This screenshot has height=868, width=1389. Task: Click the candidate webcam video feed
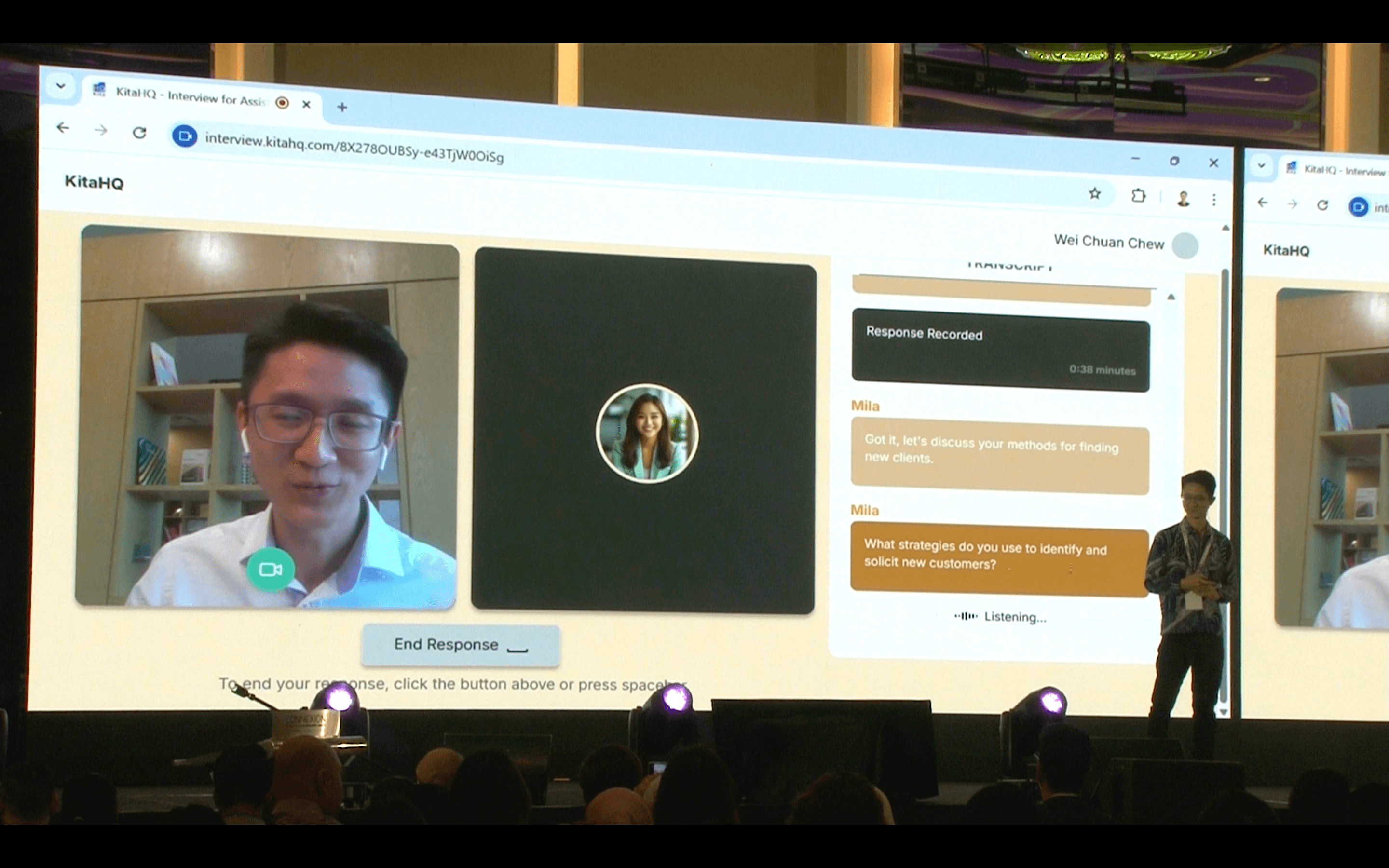coord(267,416)
